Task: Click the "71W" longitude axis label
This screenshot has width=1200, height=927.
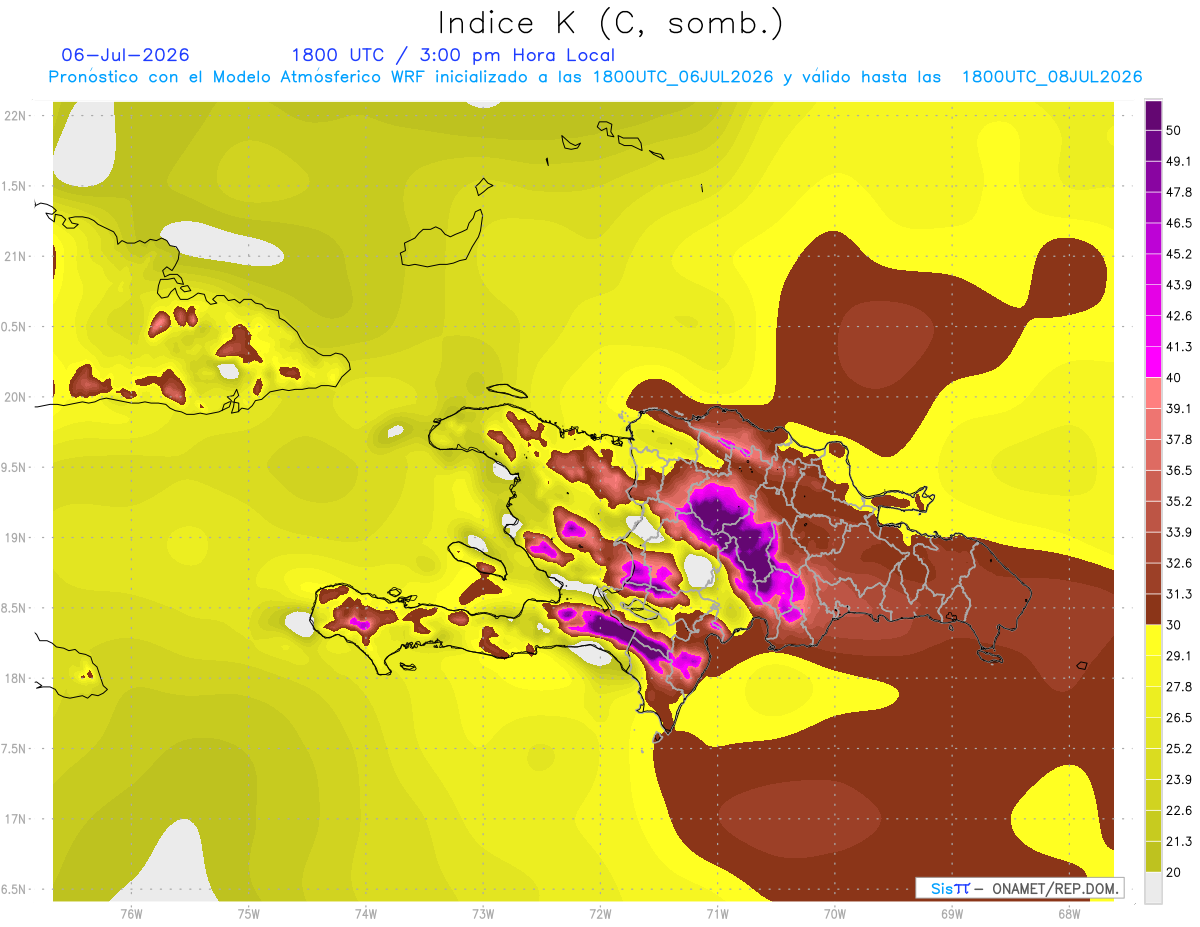Action: tap(718, 914)
